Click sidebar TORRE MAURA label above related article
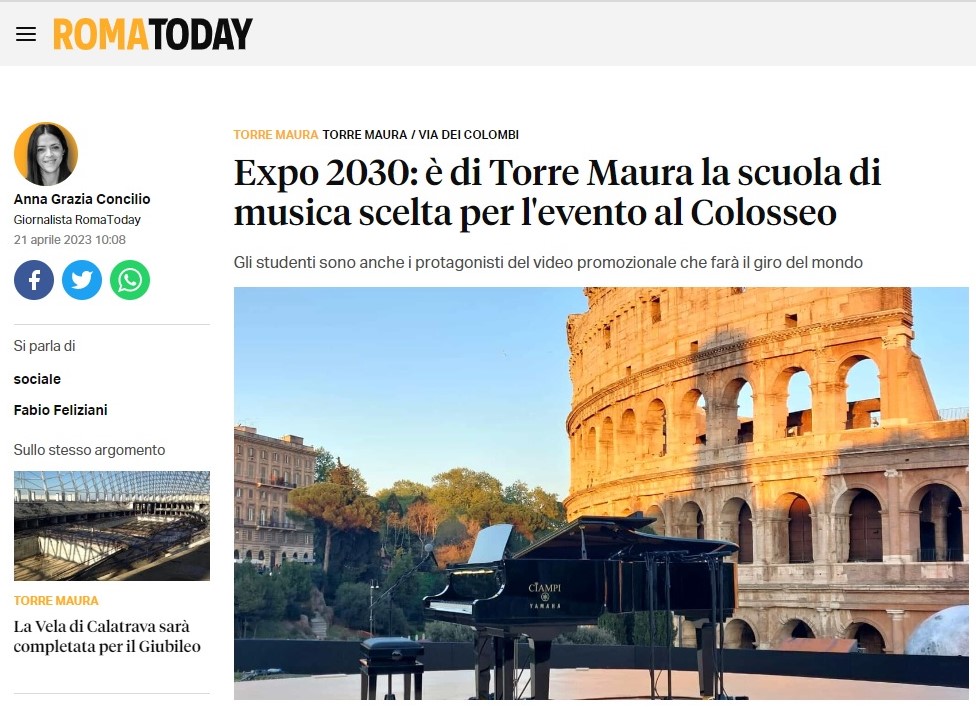This screenshot has height=707, width=976. click(56, 601)
